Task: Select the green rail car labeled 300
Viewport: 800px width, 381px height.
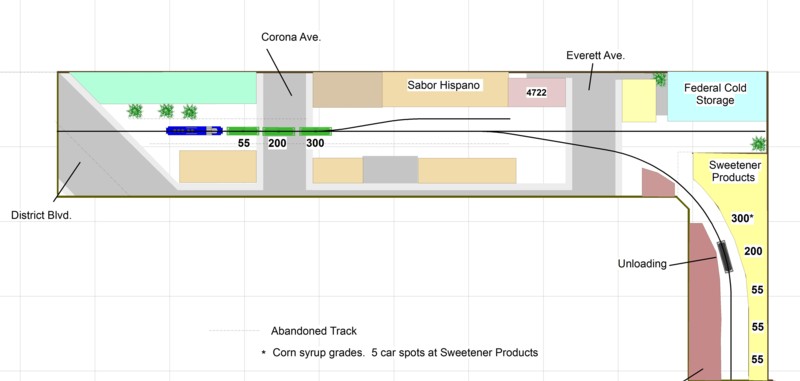Action: coord(315,131)
